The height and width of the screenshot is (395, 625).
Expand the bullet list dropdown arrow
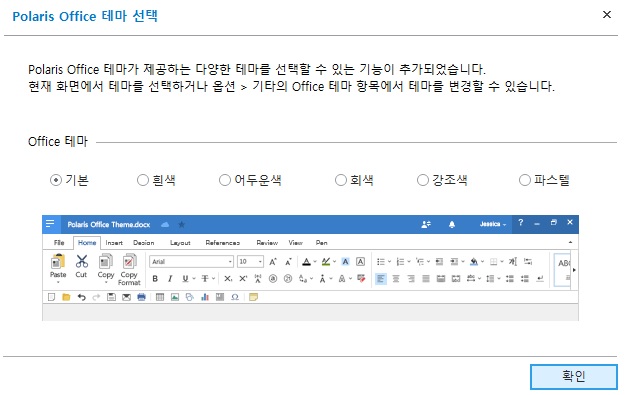point(389,262)
